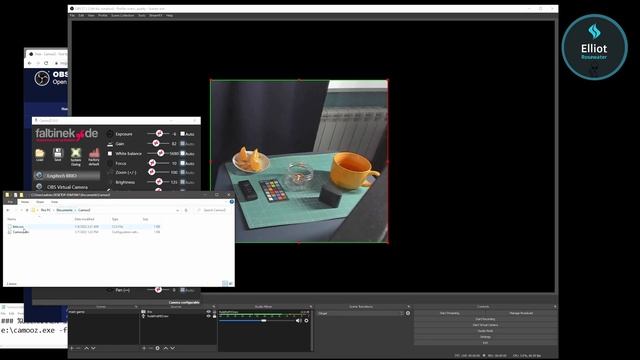Screen dimensions: 640x360
Task: Switch to details view icon in Explorer status bar
Action: coord(224,283)
